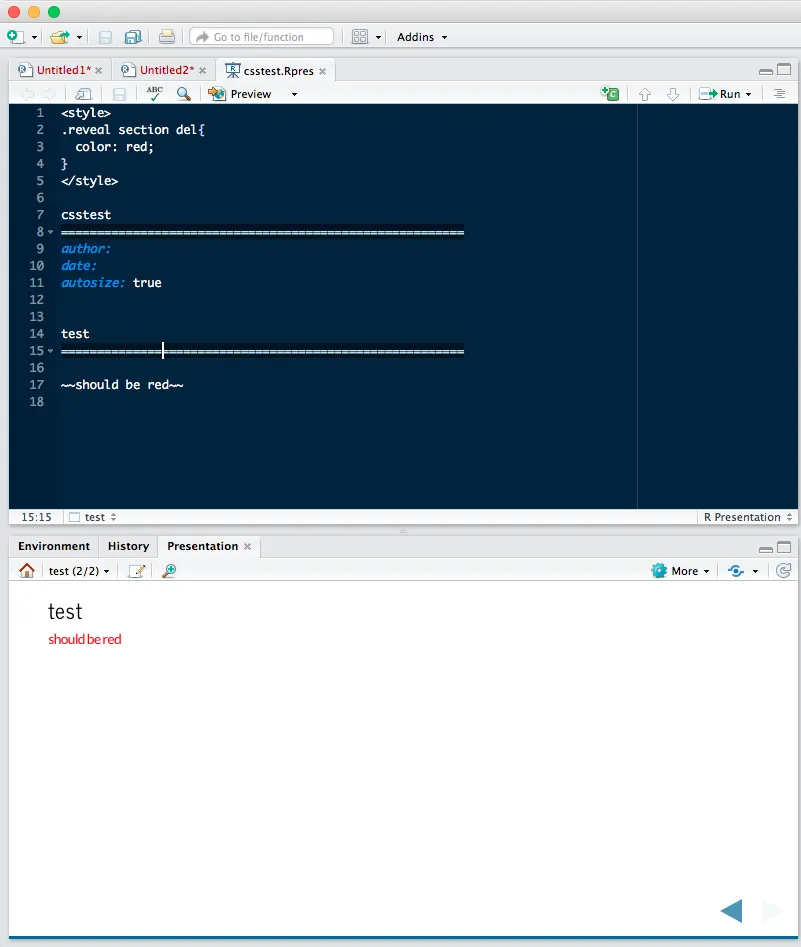
Task: Click the ABC spell check icon
Action: [155, 94]
